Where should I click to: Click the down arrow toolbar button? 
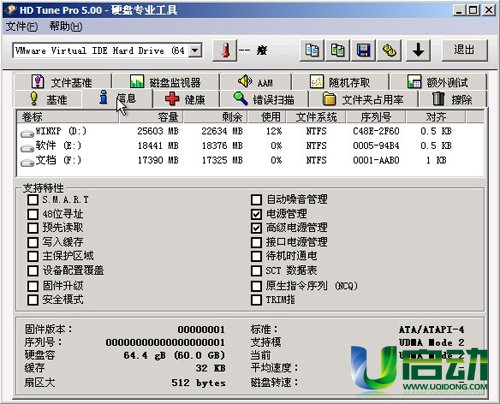tap(418, 51)
